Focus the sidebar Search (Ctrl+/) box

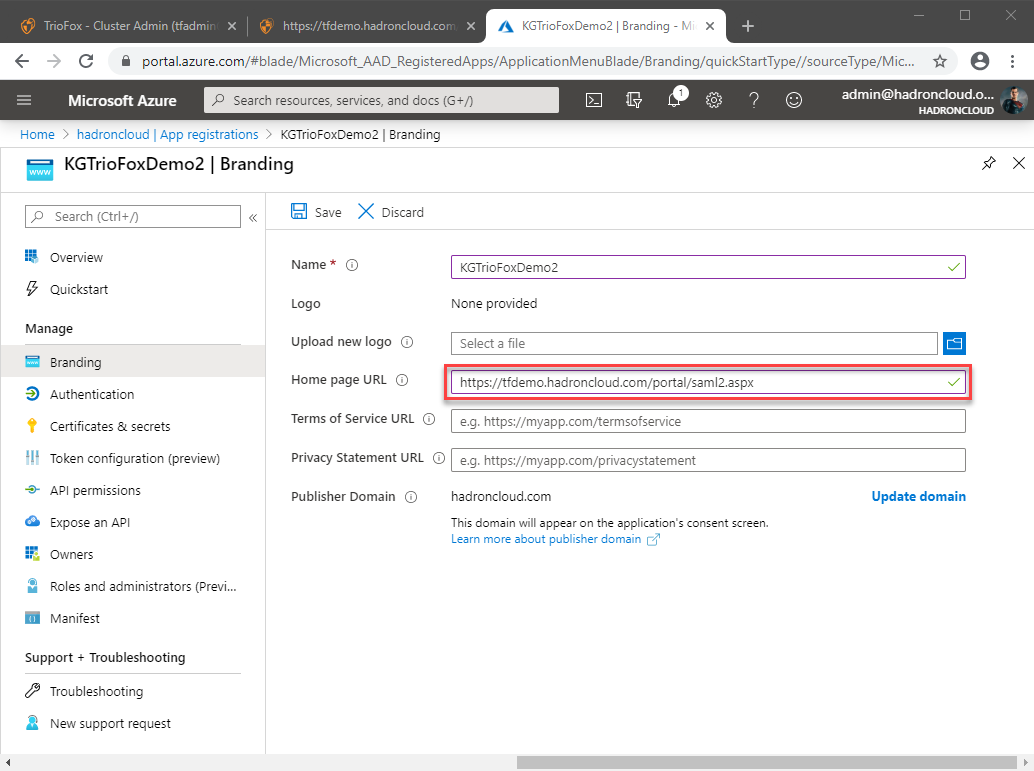click(x=133, y=216)
